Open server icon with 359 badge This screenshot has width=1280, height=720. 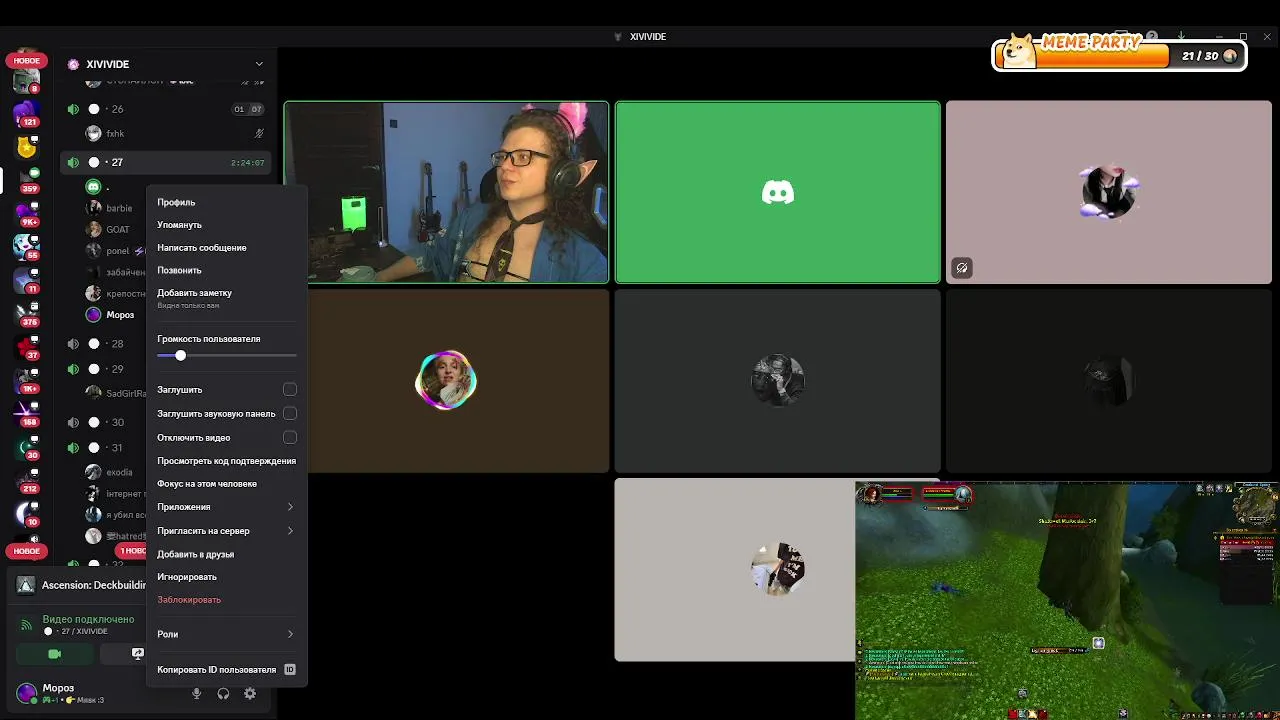[x=26, y=180]
